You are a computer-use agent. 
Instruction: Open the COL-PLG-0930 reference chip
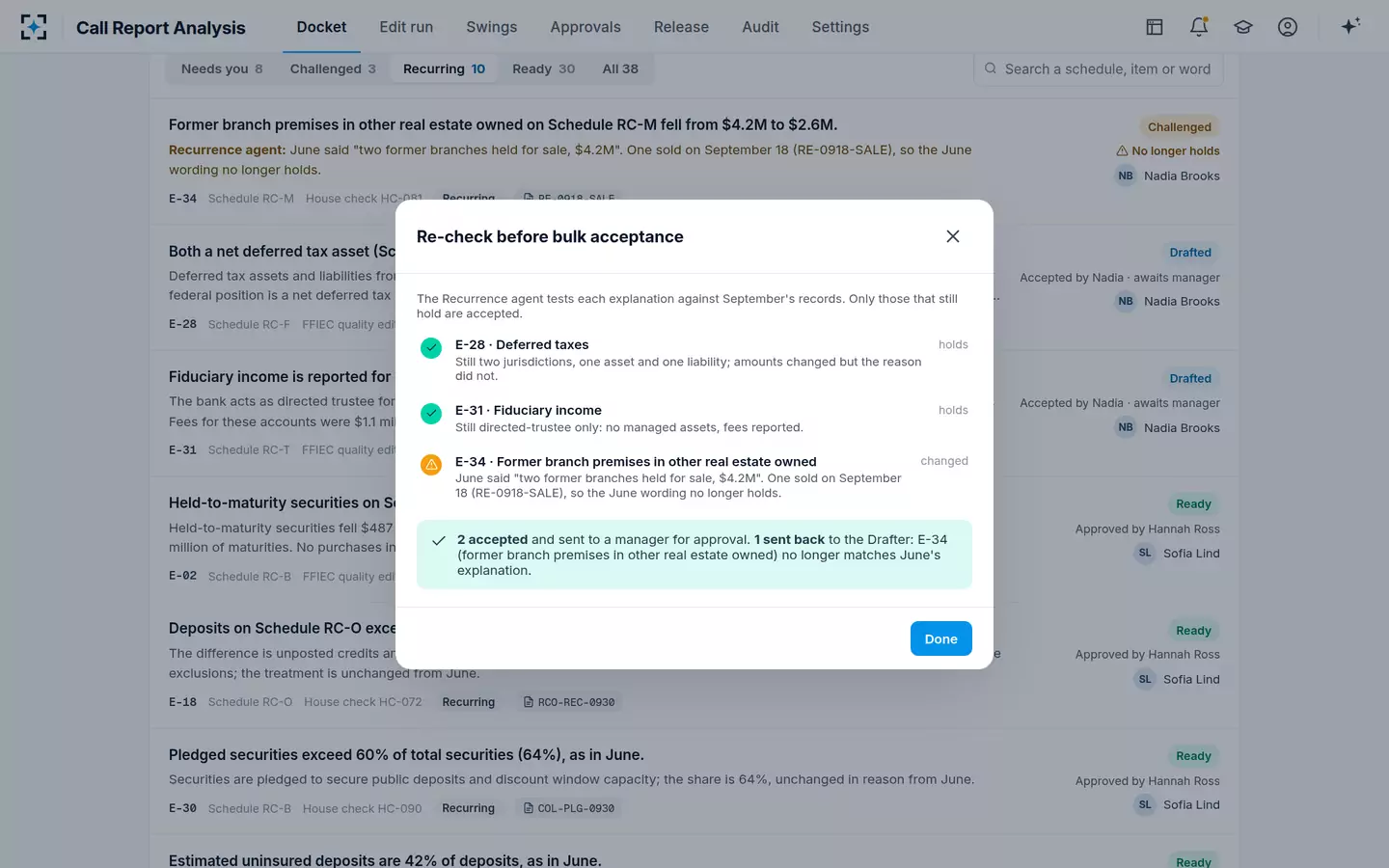coord(568,808)
